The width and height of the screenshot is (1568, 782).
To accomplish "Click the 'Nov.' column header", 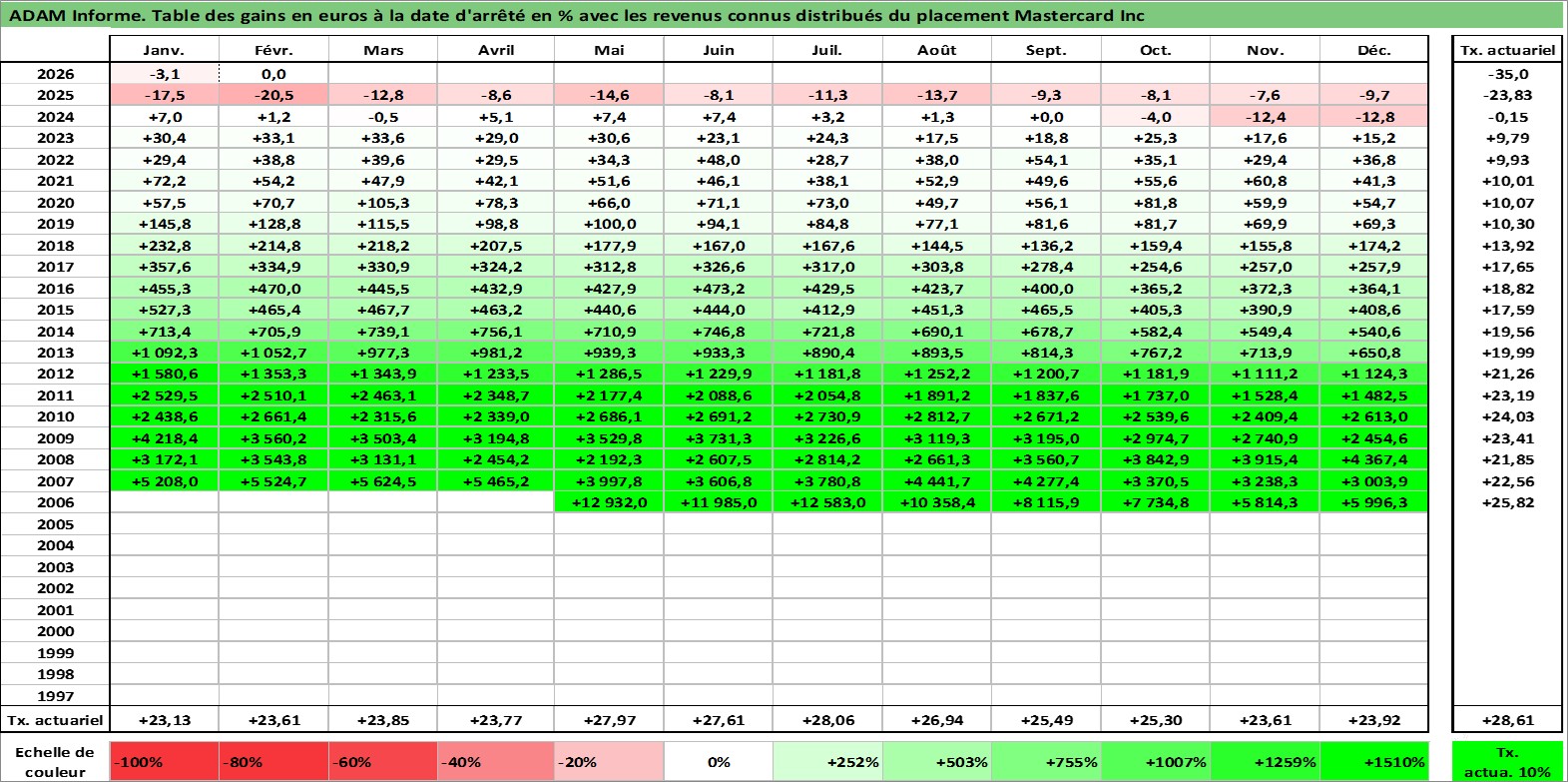I will [1265, 50].
